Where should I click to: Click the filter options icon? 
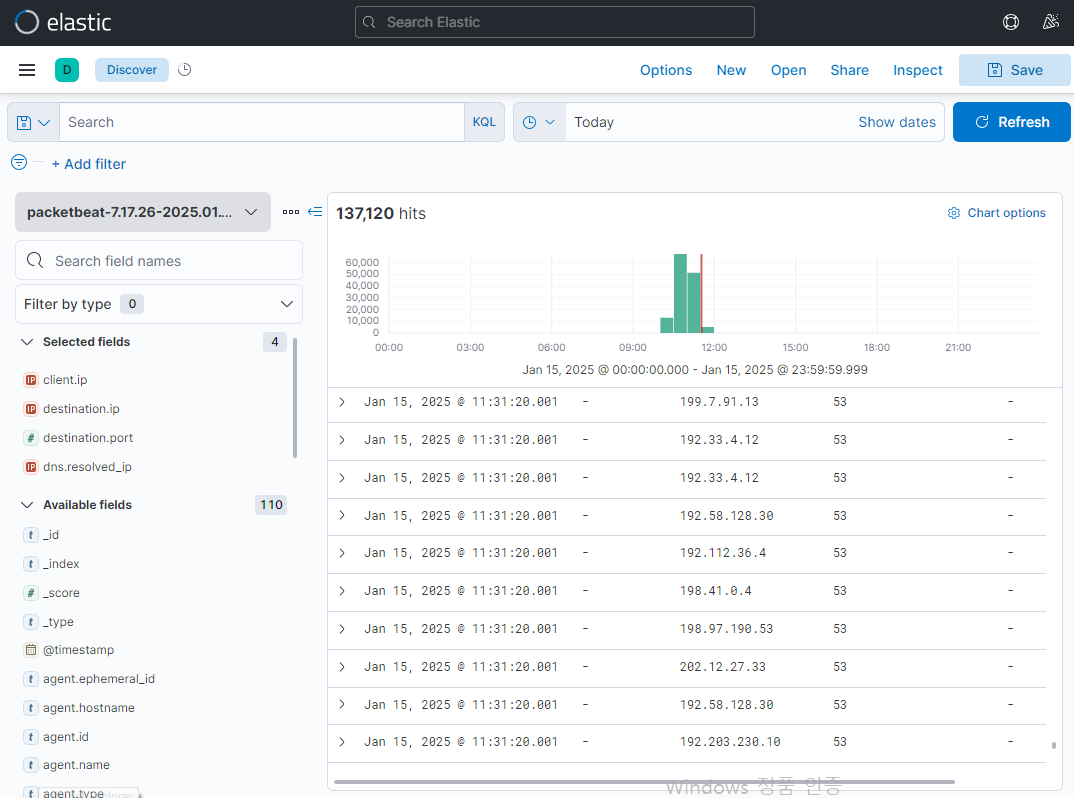(19, 162)
